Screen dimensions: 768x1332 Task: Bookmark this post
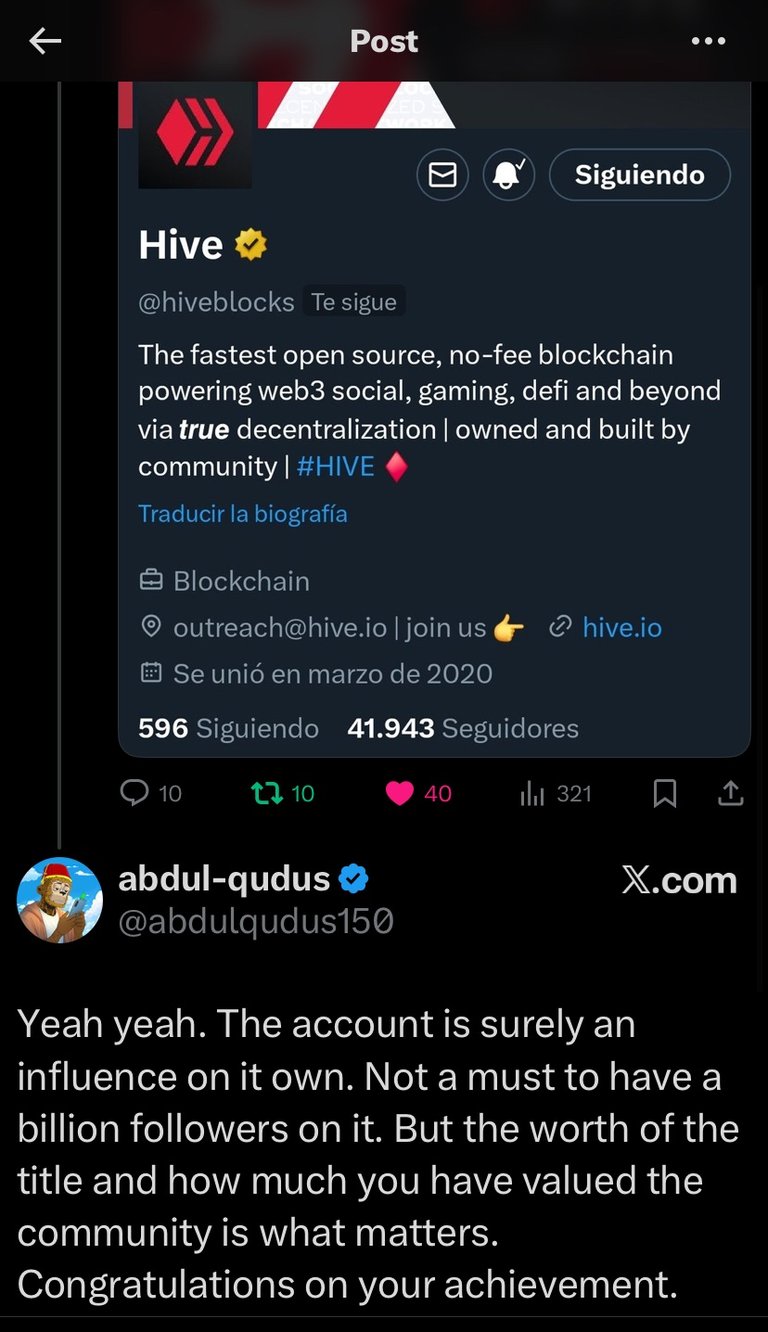(664, 793)
